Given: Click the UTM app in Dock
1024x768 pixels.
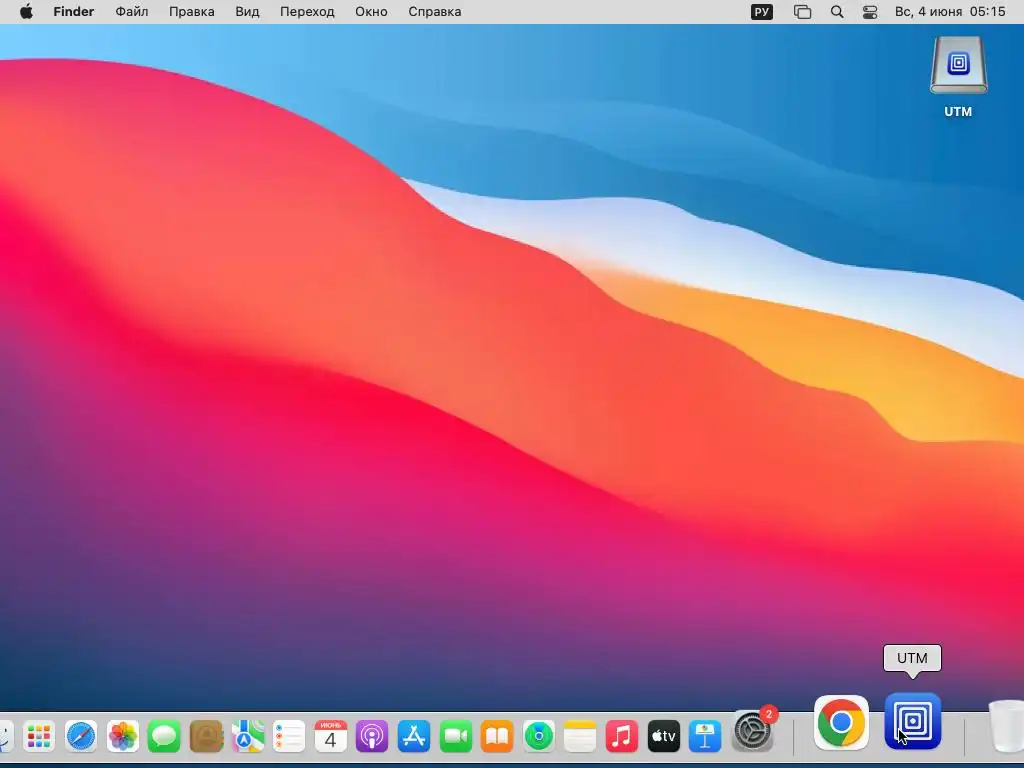Looking at the screenshot, I should point(913,721).
